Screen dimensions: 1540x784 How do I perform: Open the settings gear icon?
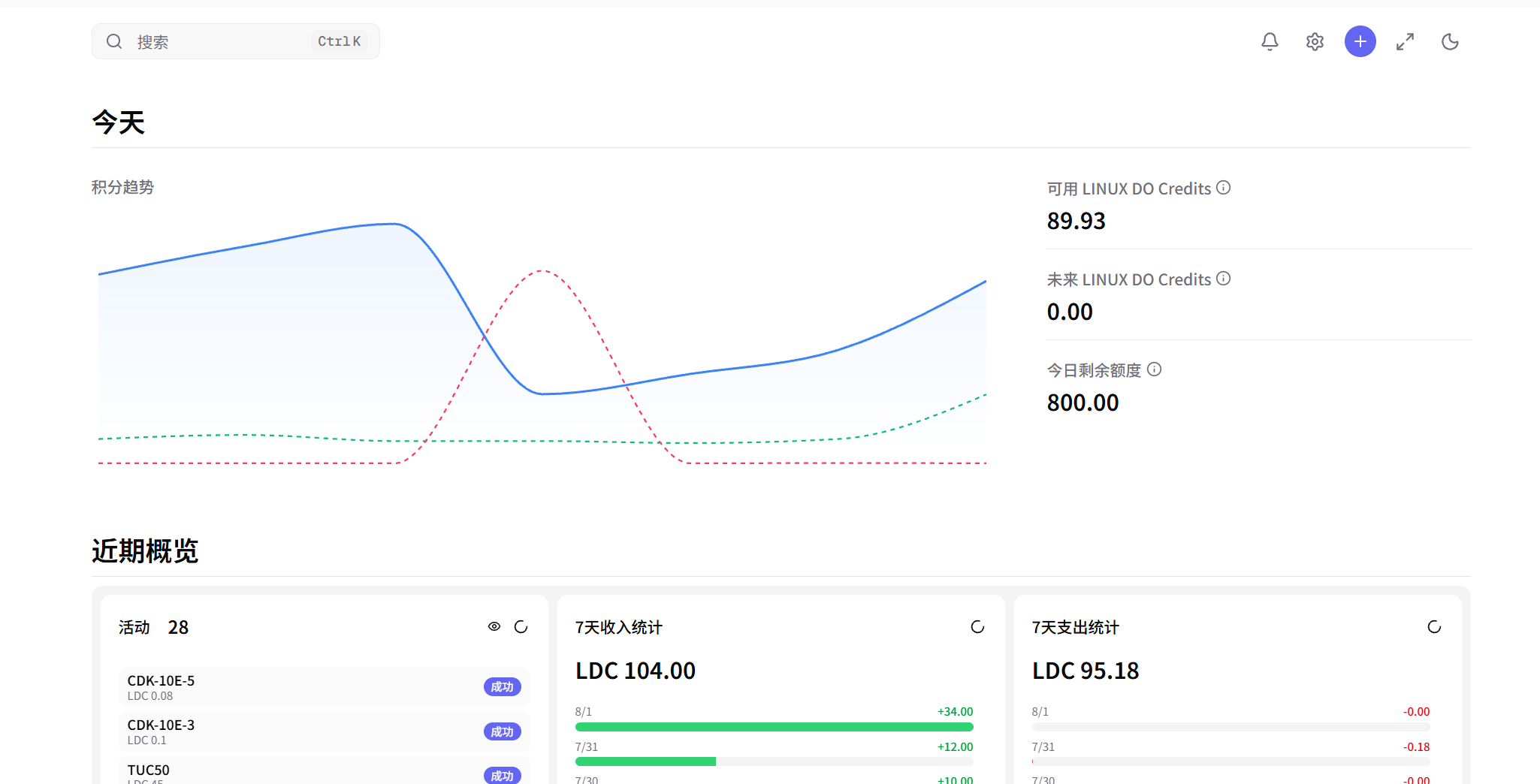point(1315,41)
